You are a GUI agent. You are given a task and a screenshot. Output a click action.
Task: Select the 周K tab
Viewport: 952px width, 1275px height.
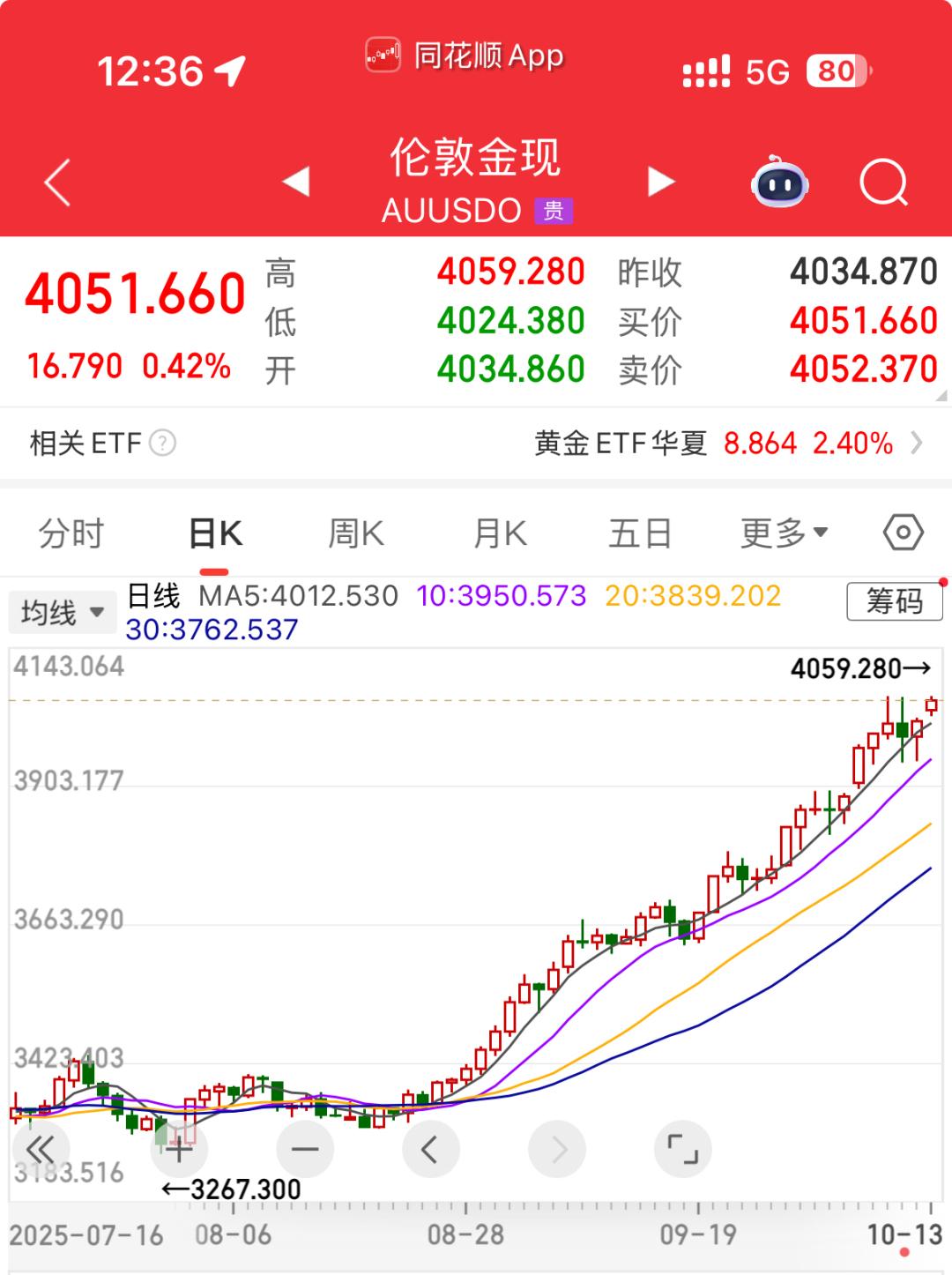(356, 533)
